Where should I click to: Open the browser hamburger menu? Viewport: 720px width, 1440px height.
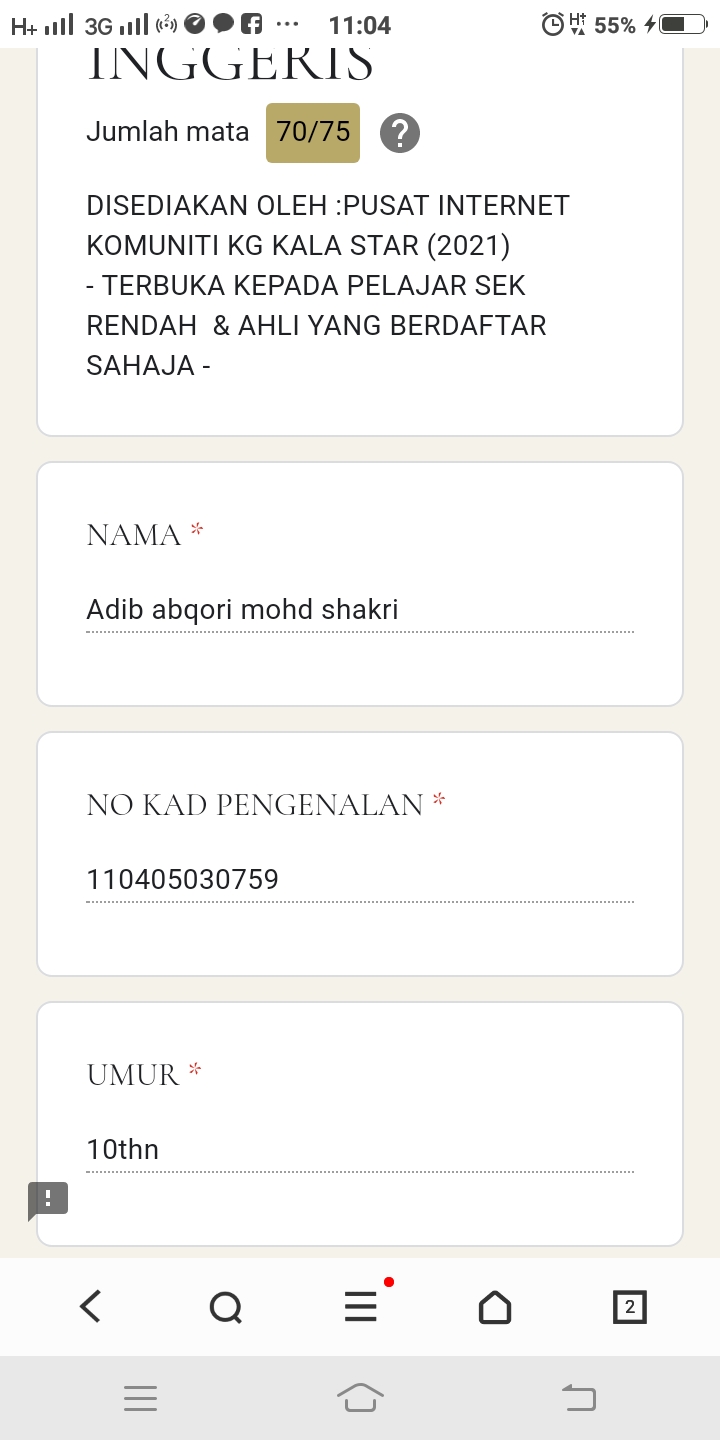361,1306
